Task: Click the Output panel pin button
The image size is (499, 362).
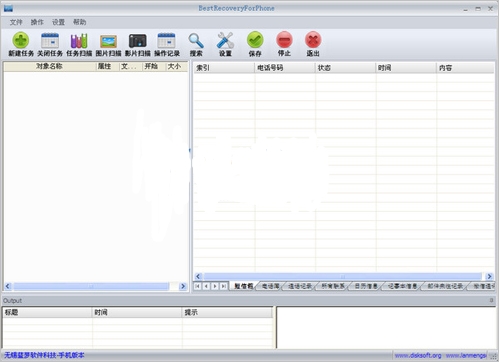Action: 491,300
